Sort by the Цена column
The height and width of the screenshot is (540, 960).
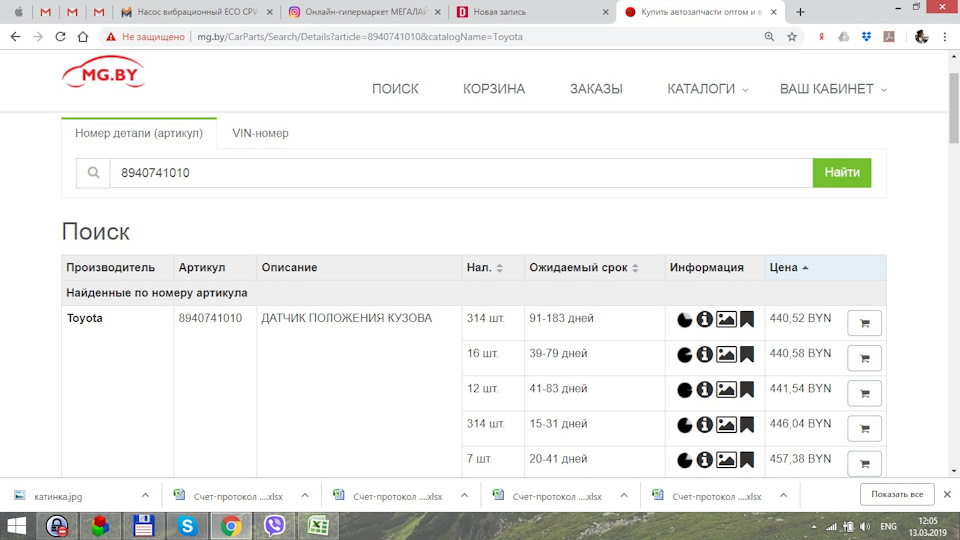tap(789, 268)
